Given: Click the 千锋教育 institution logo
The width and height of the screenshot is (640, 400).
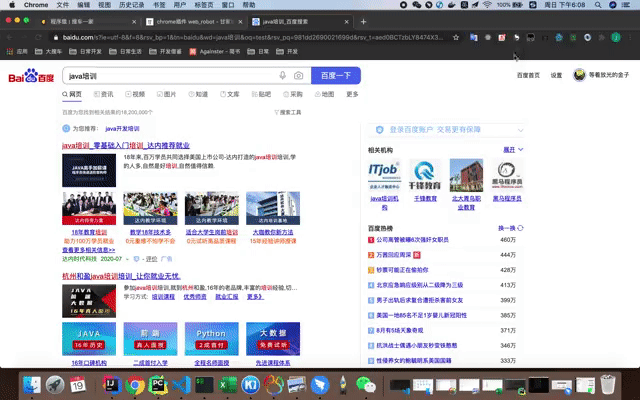Looking at the screenshot, I should pyautogui.click(x=426, y=174).
